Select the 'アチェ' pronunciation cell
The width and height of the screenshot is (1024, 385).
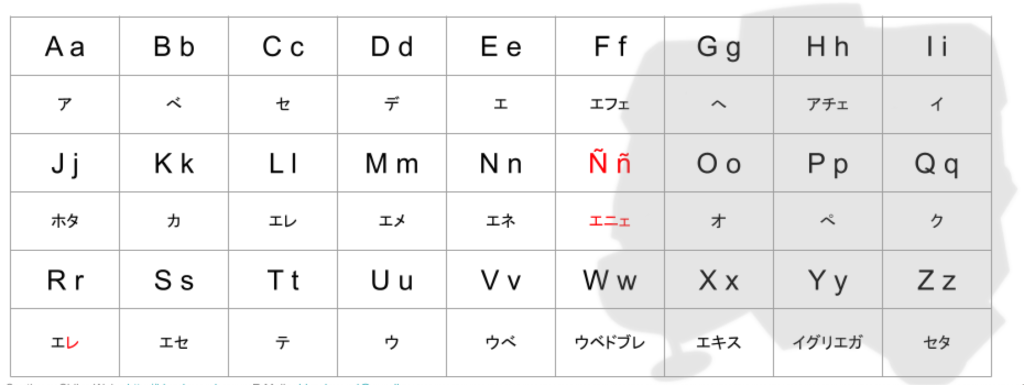(x=828, y=104)
